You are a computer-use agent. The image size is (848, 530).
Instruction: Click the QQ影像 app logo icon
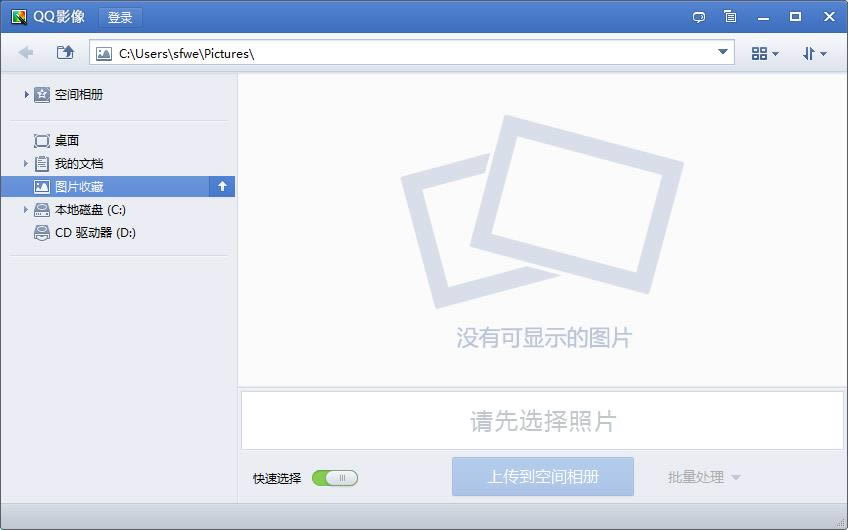click(x=19, y=17)
